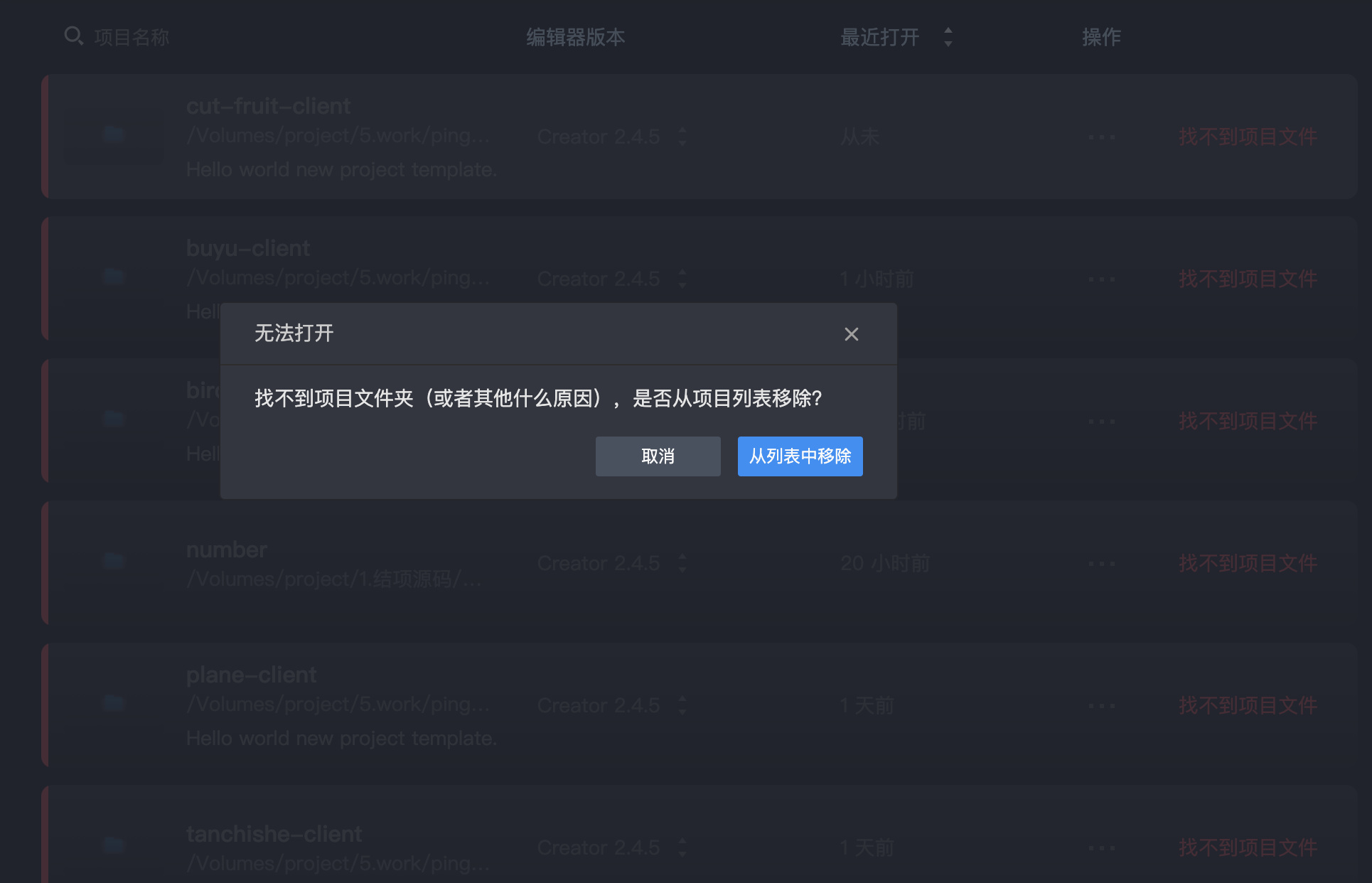Click 操作 column header
Viewport: 1372px width, 883px height.
[1101, 37]
